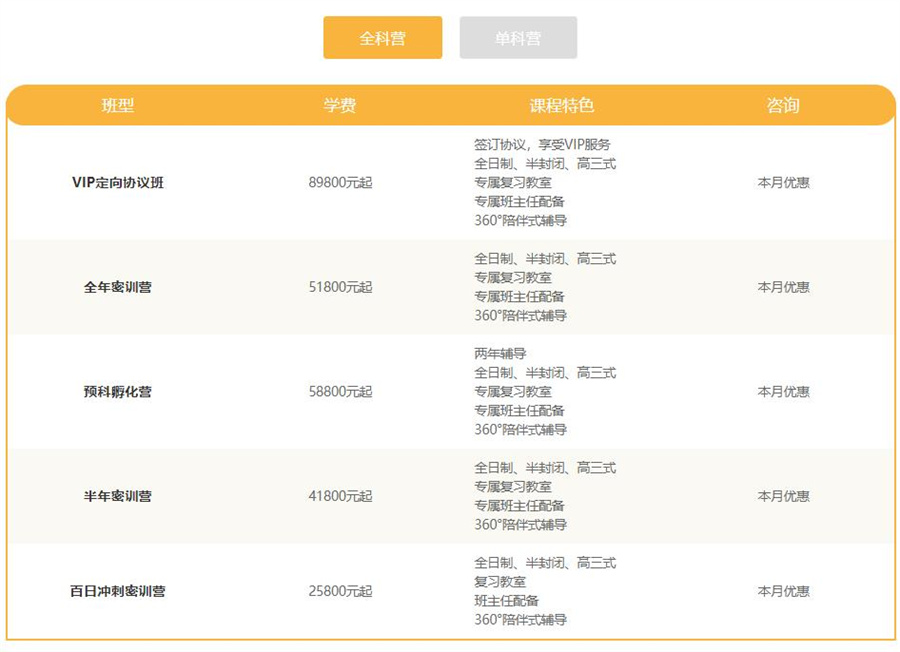
Task: Select the VIP定向协议班 row label
Action: tap(116, 183)
